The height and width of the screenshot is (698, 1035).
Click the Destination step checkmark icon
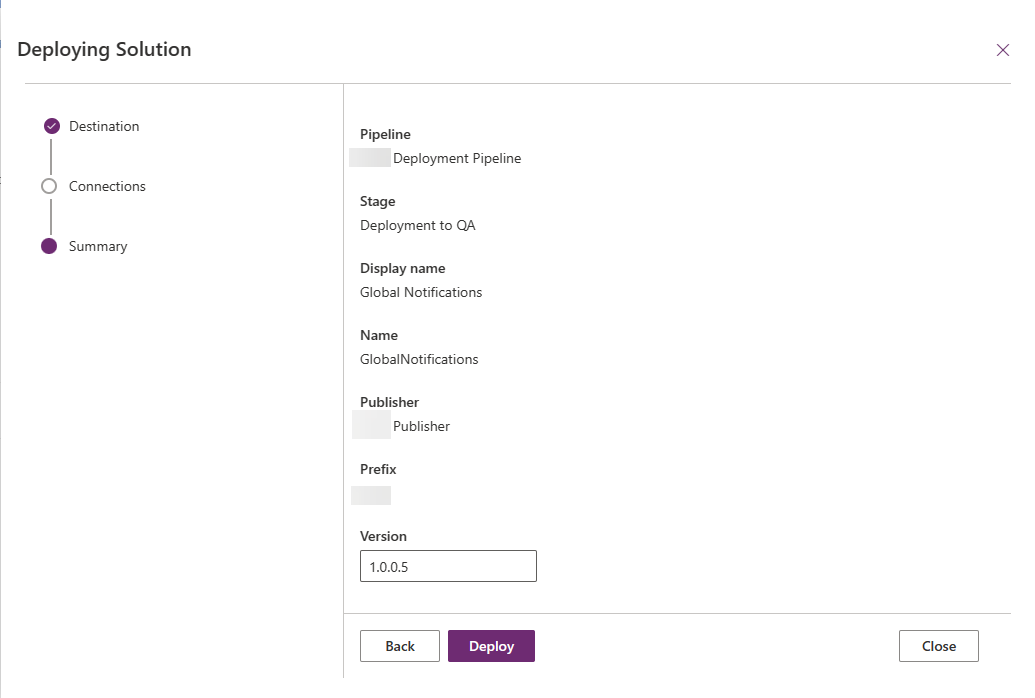click(x=51, y=126)
